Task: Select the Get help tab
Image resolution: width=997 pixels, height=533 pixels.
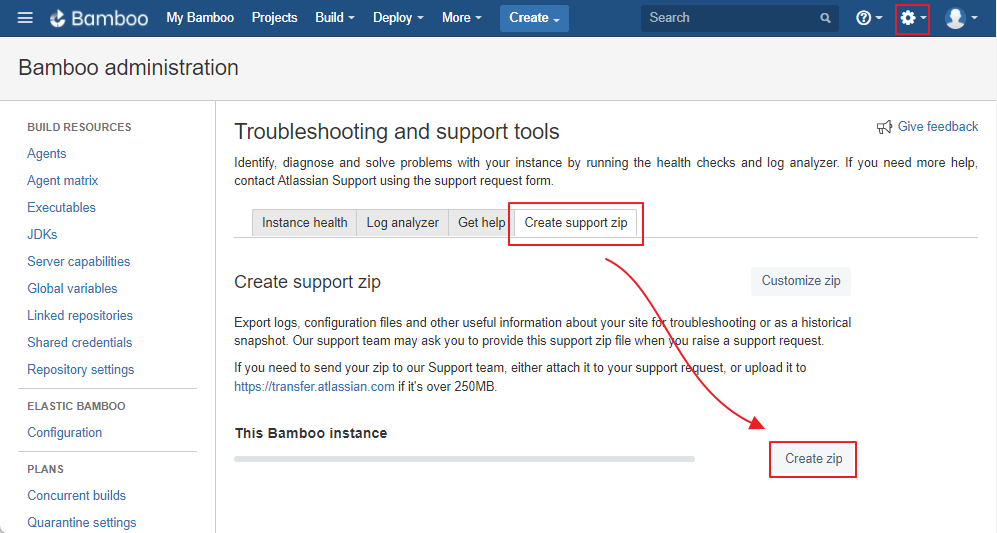Action: point(481,223)
